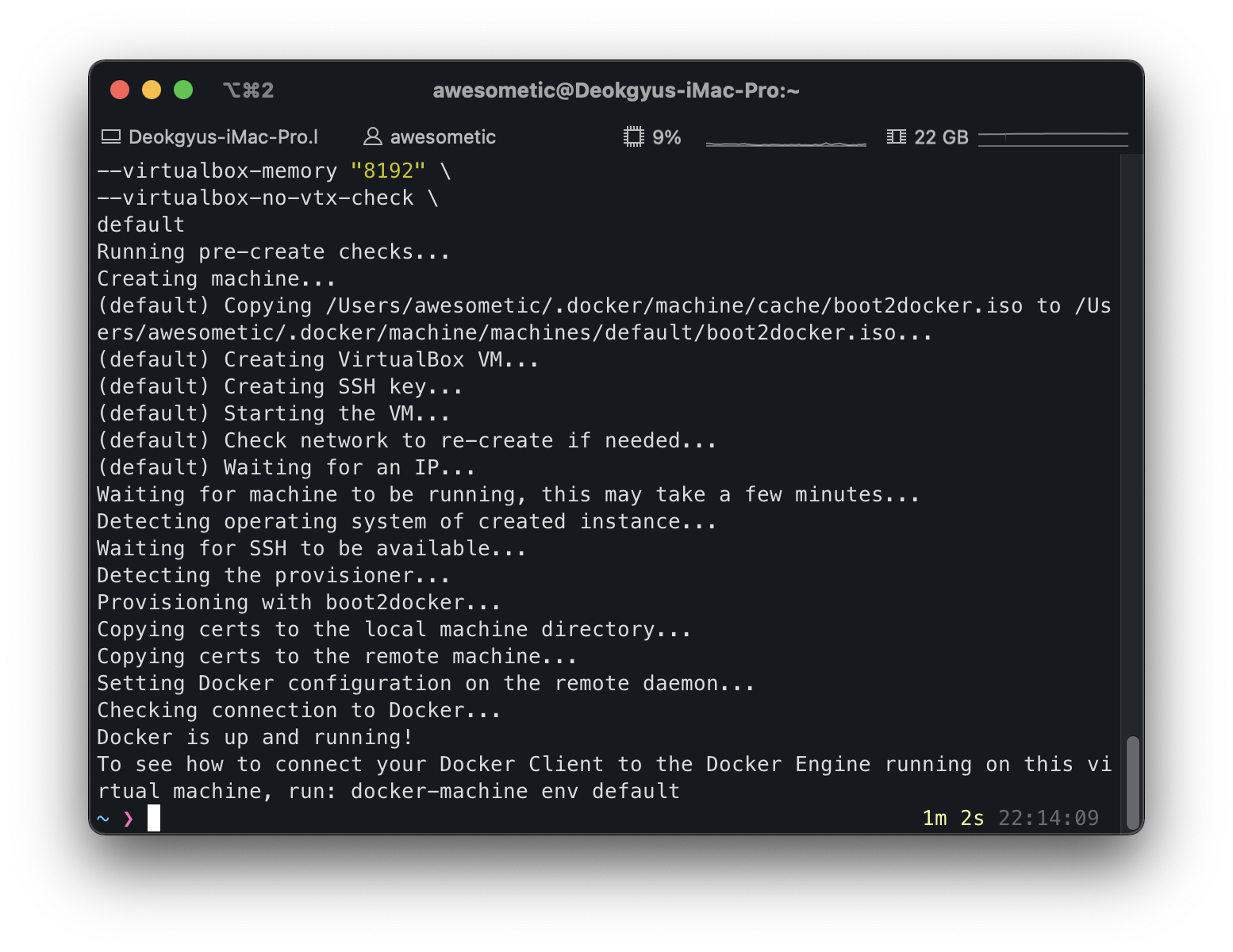Click the terminal vertical scrollbar thumb
Viewport: 1233px width, 952px height.
[1133, 782]
